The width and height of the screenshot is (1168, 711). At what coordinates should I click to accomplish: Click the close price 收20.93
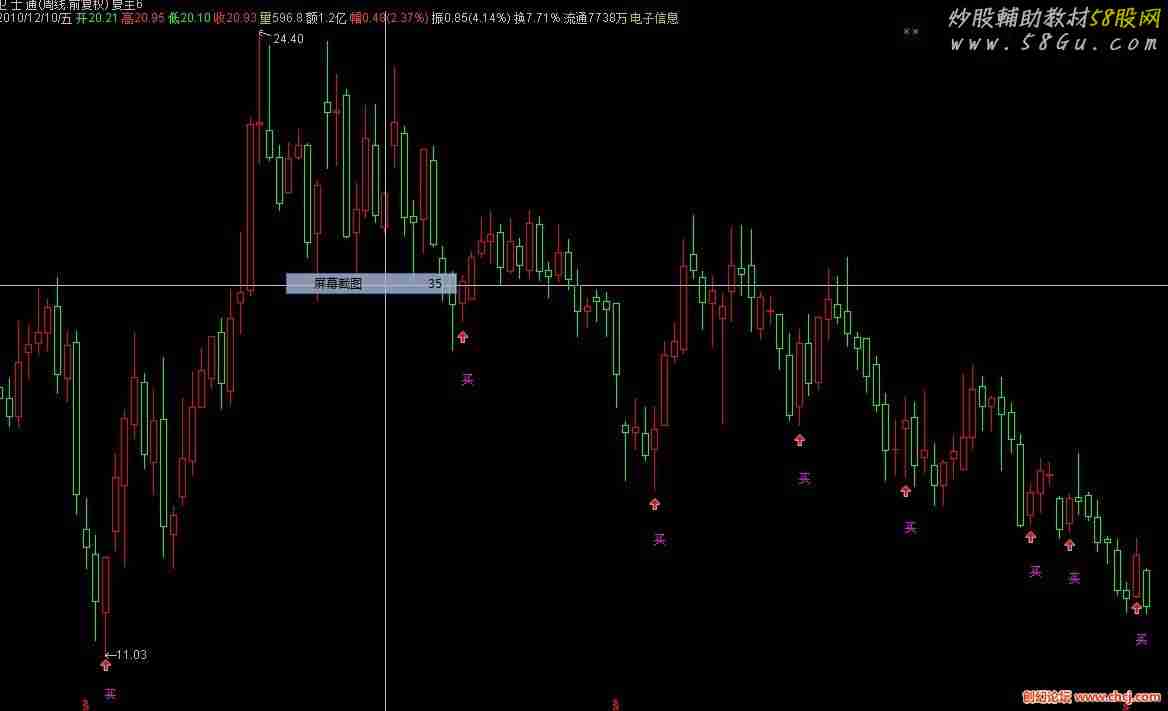point(235,18)
